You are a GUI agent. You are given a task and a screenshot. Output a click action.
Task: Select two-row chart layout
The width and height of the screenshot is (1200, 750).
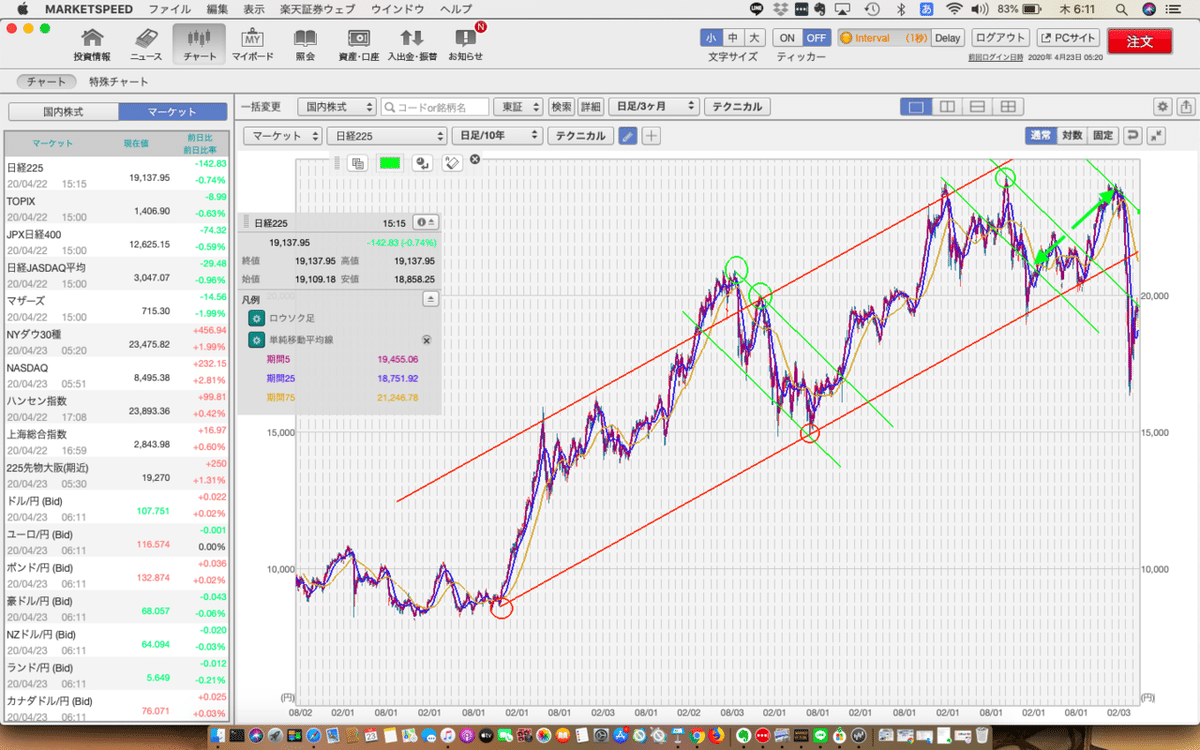(x=977, y=106)
